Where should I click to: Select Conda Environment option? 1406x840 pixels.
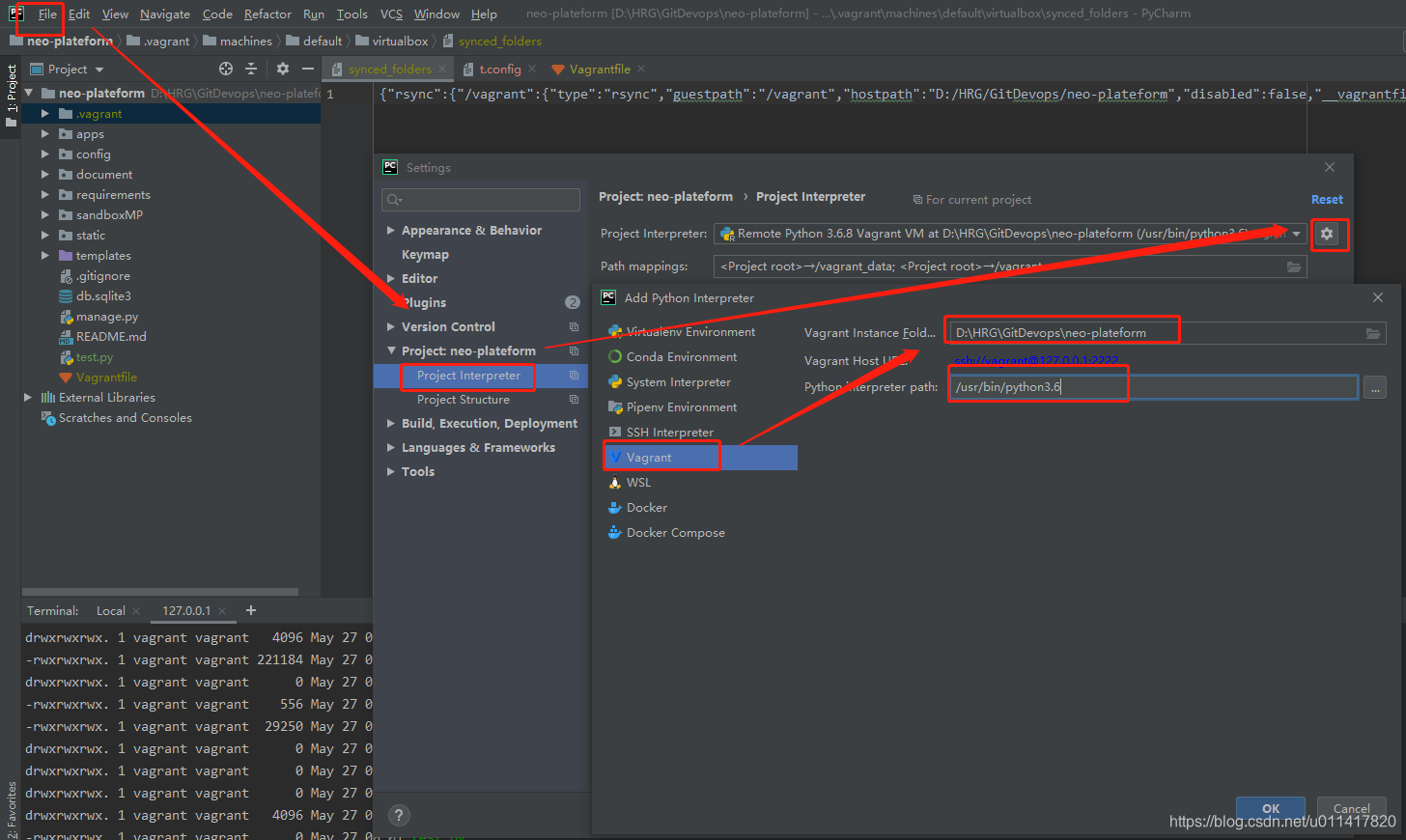click(682, 356)
